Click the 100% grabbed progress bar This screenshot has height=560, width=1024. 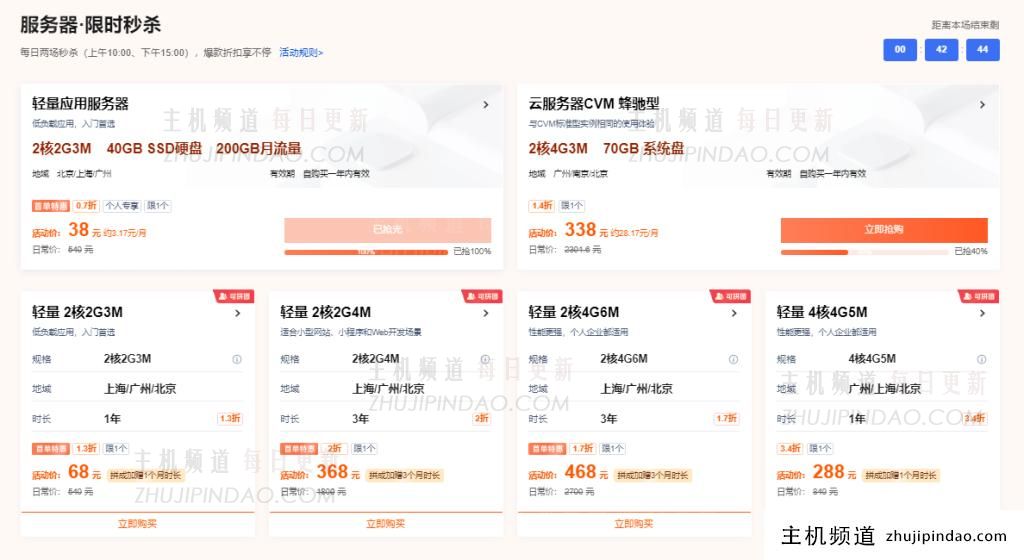click(366, 252)
